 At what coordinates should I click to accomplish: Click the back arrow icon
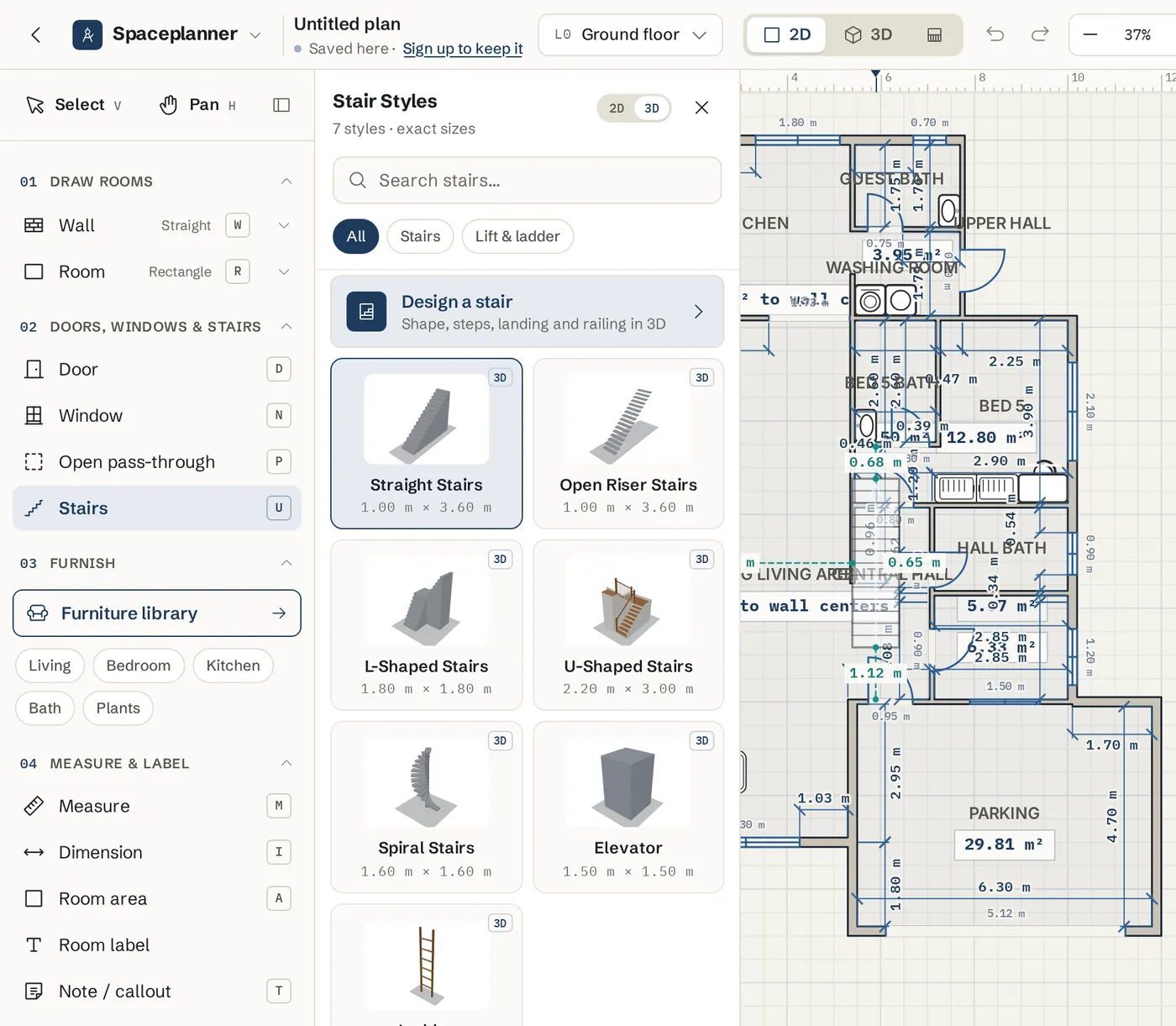(x=35, y=34)
